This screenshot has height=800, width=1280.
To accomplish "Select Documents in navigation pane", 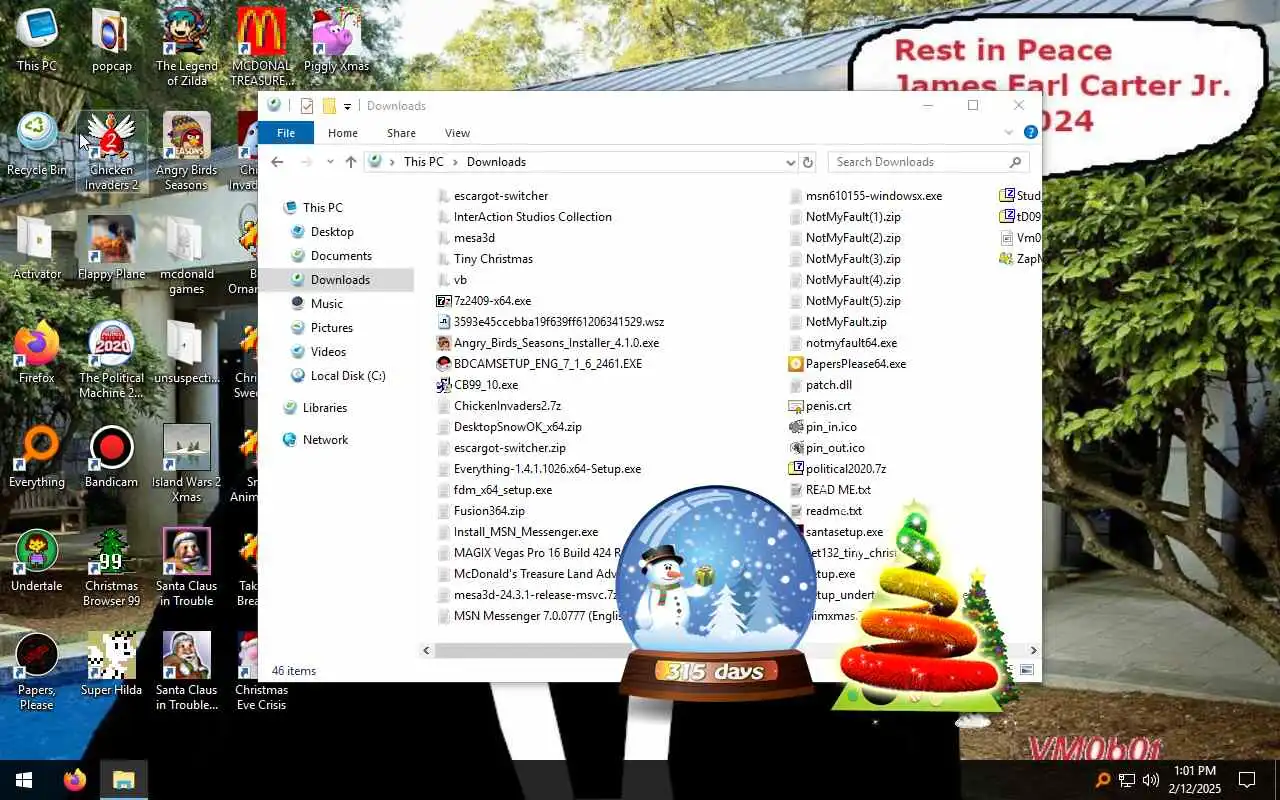I will tap(341, 256).
